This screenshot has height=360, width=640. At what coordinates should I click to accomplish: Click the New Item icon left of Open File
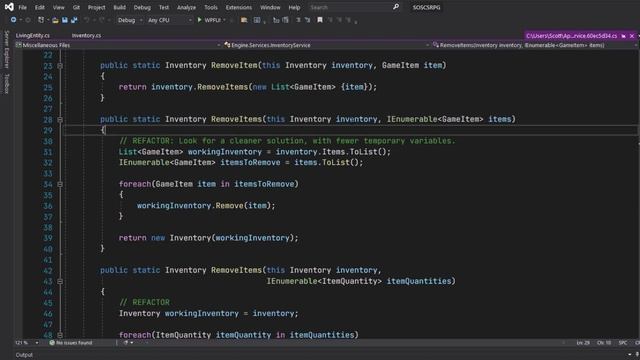click(x=41, y=20)
